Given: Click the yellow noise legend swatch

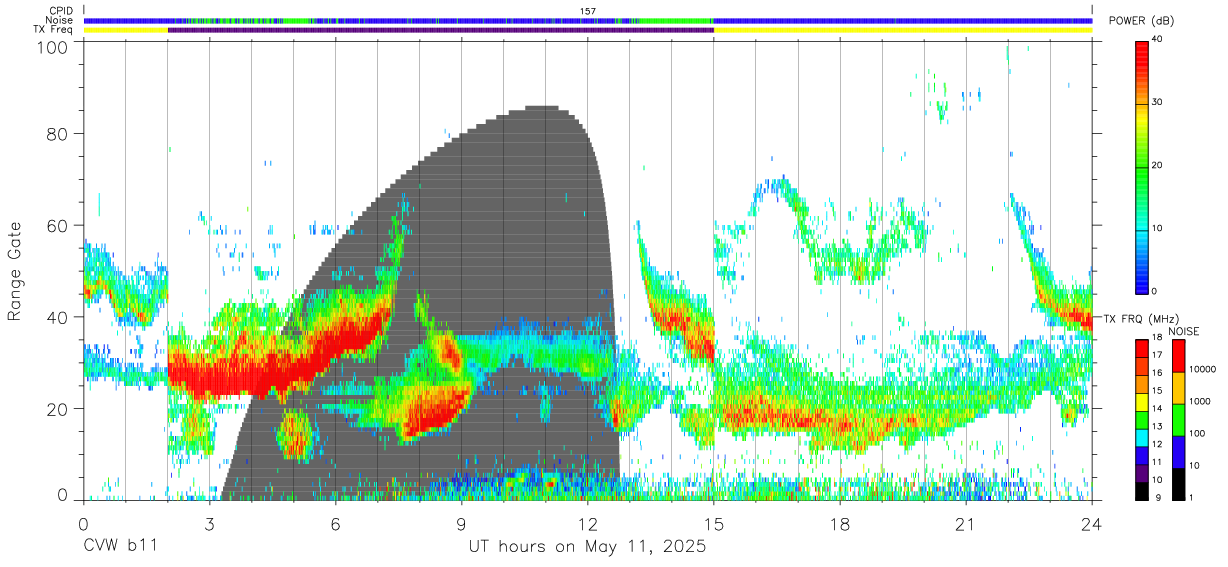Looking at the screenshot, I should 1178,388.
